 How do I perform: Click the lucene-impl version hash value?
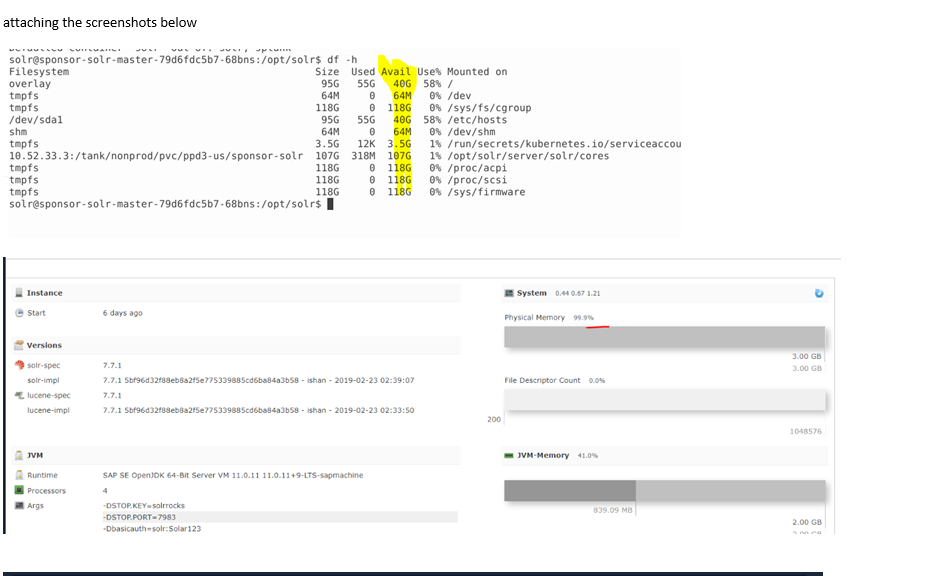258,410
